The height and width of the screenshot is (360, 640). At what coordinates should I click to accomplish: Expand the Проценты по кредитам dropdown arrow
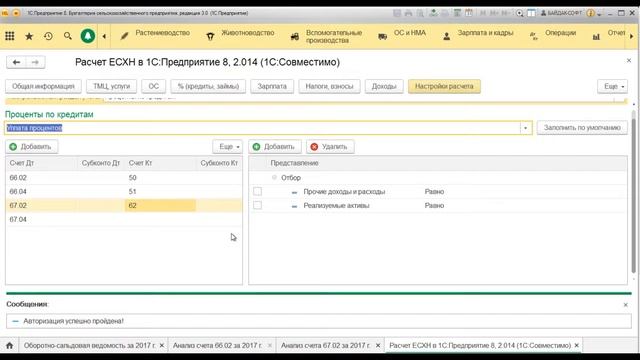coord(526,128)
